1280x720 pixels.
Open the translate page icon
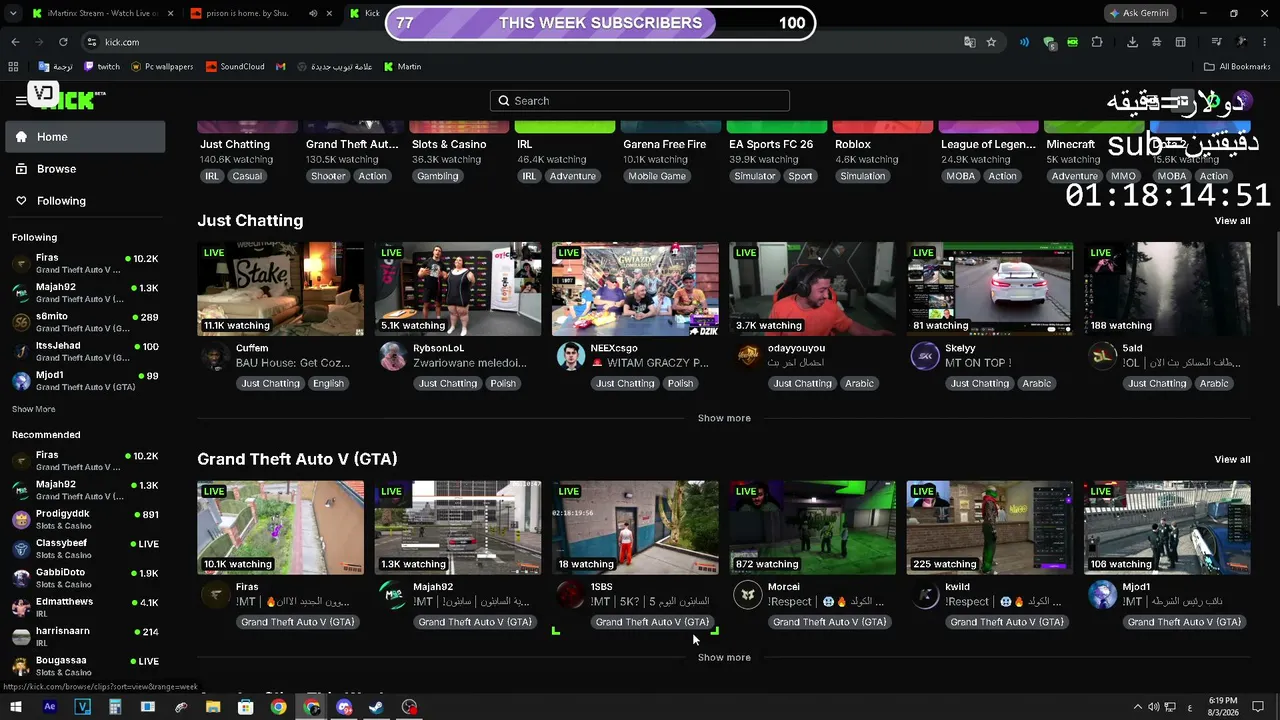point(969,42)
